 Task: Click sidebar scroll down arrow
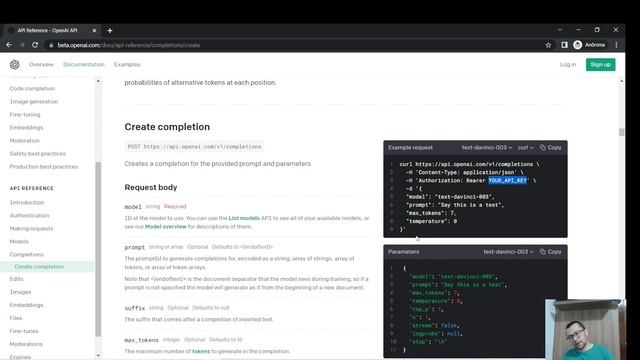pyautogui.click(x=98, y=356)
